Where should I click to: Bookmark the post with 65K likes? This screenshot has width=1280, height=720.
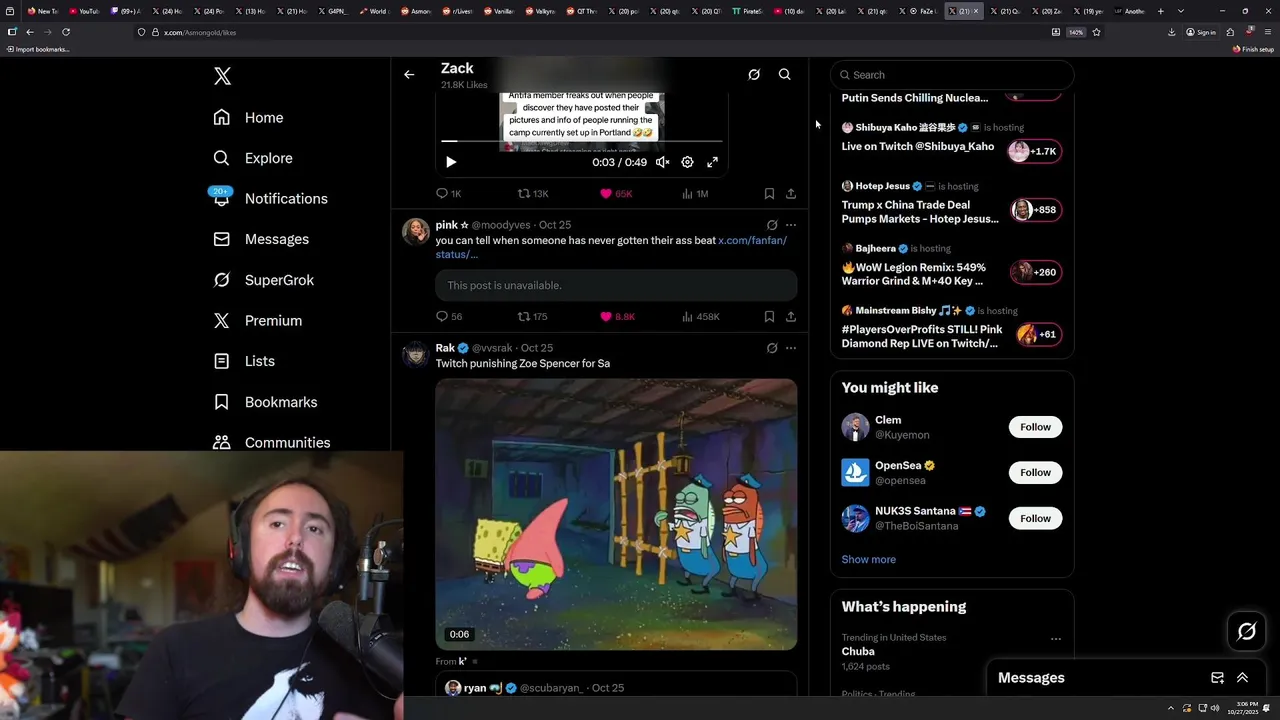click(769, 193)
